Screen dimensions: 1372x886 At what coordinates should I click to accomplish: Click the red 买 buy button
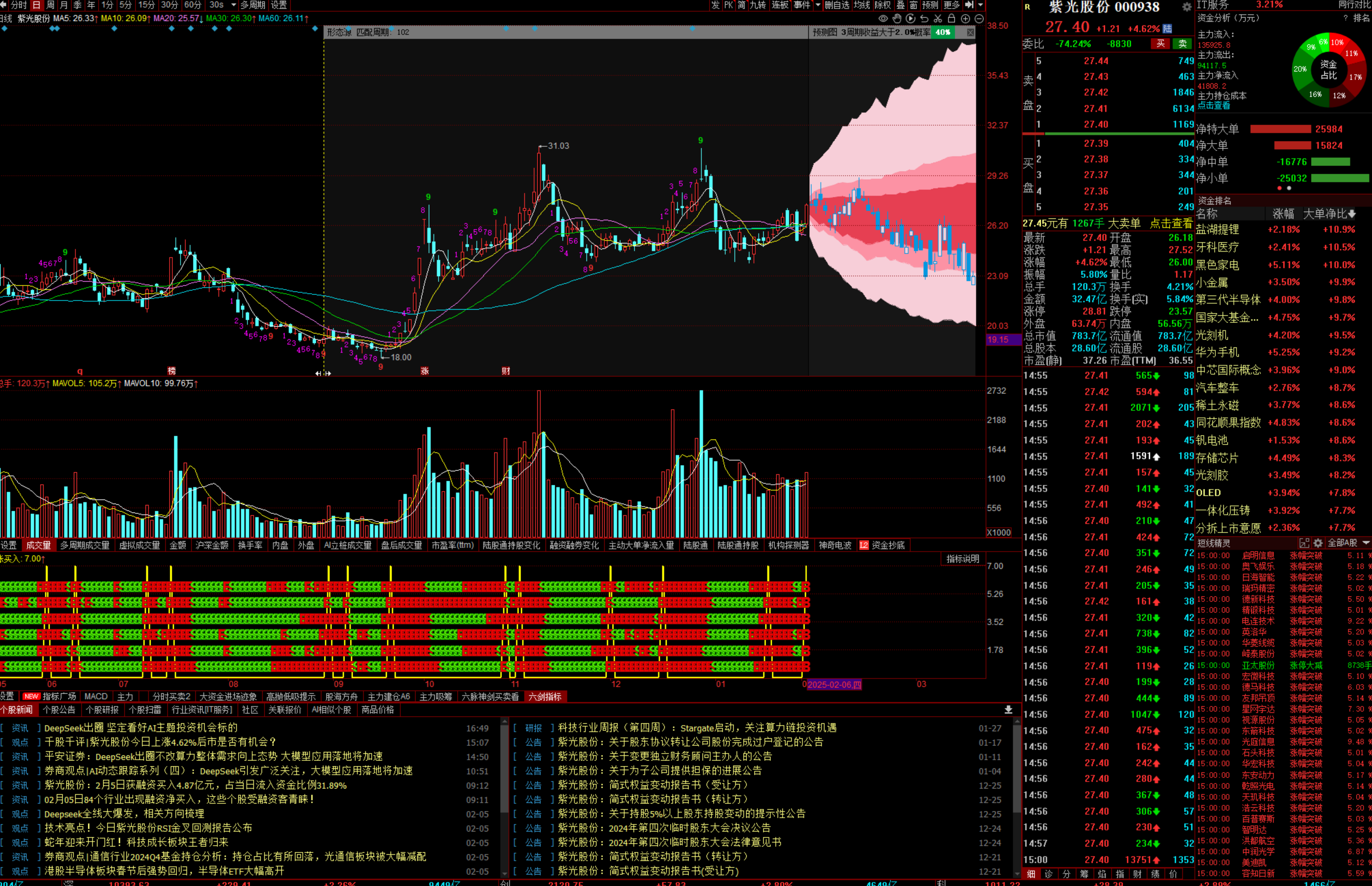coord(1160,44)
